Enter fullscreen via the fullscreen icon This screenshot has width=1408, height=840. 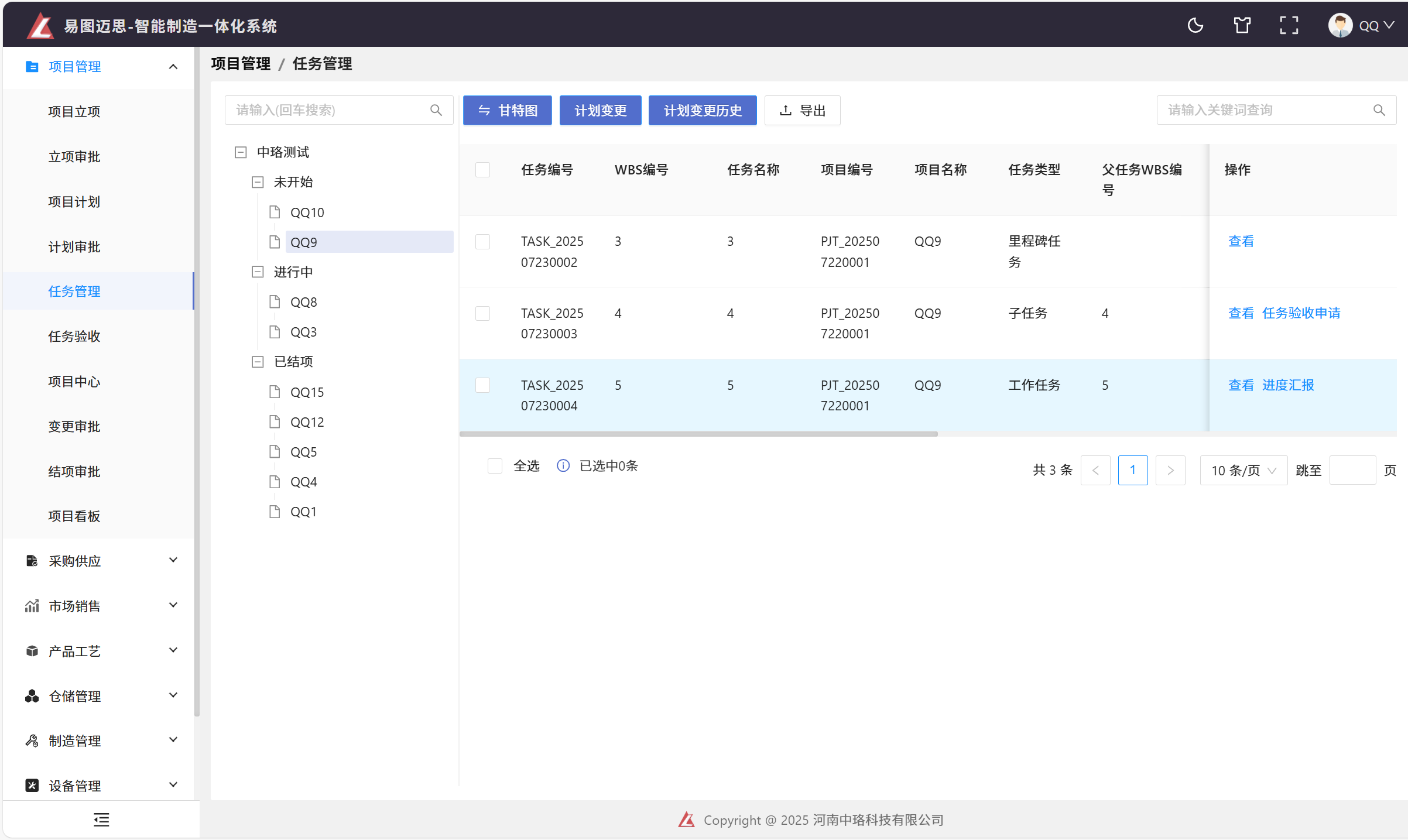1289,26
